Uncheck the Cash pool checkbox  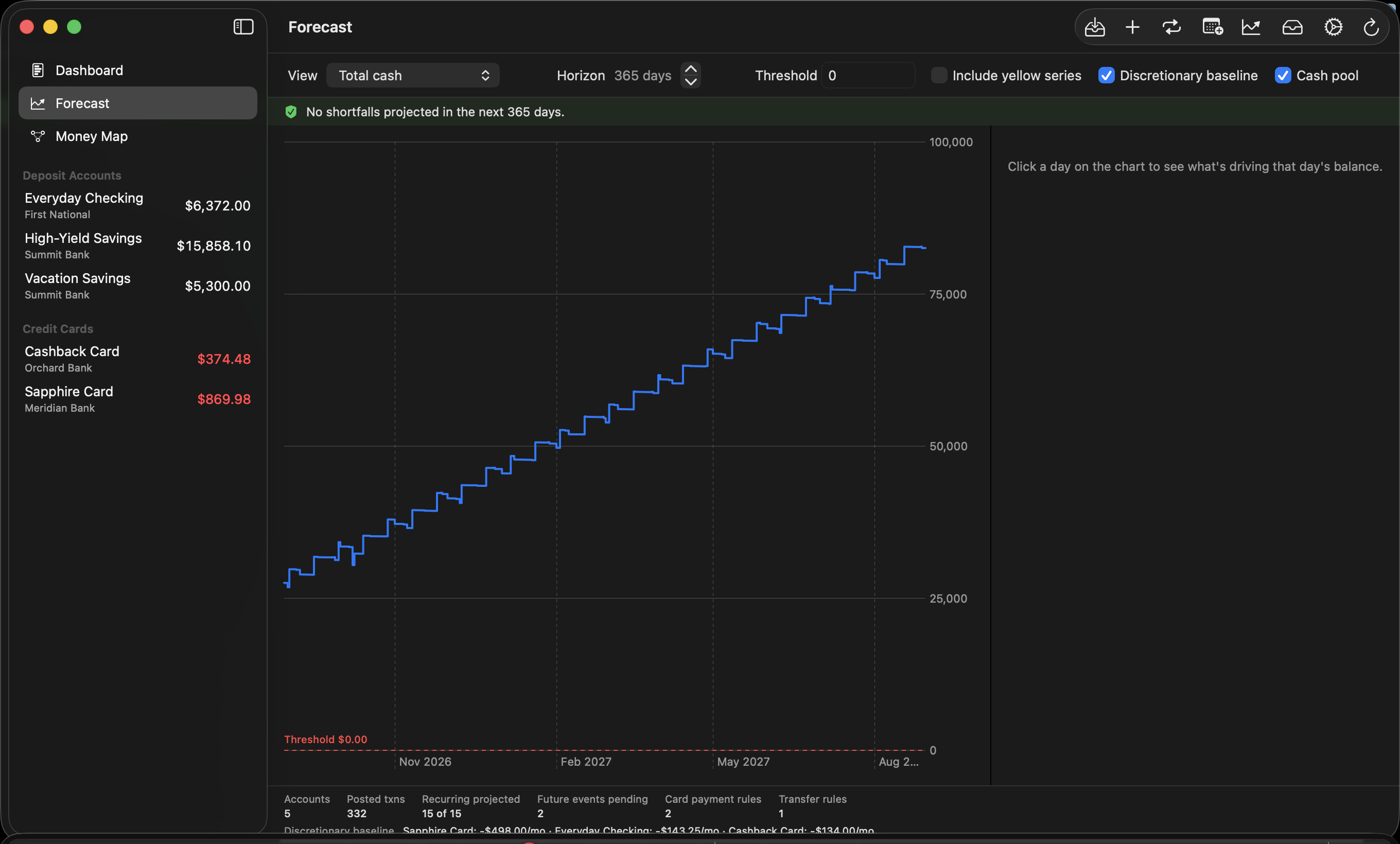(x=1282, y=76)
